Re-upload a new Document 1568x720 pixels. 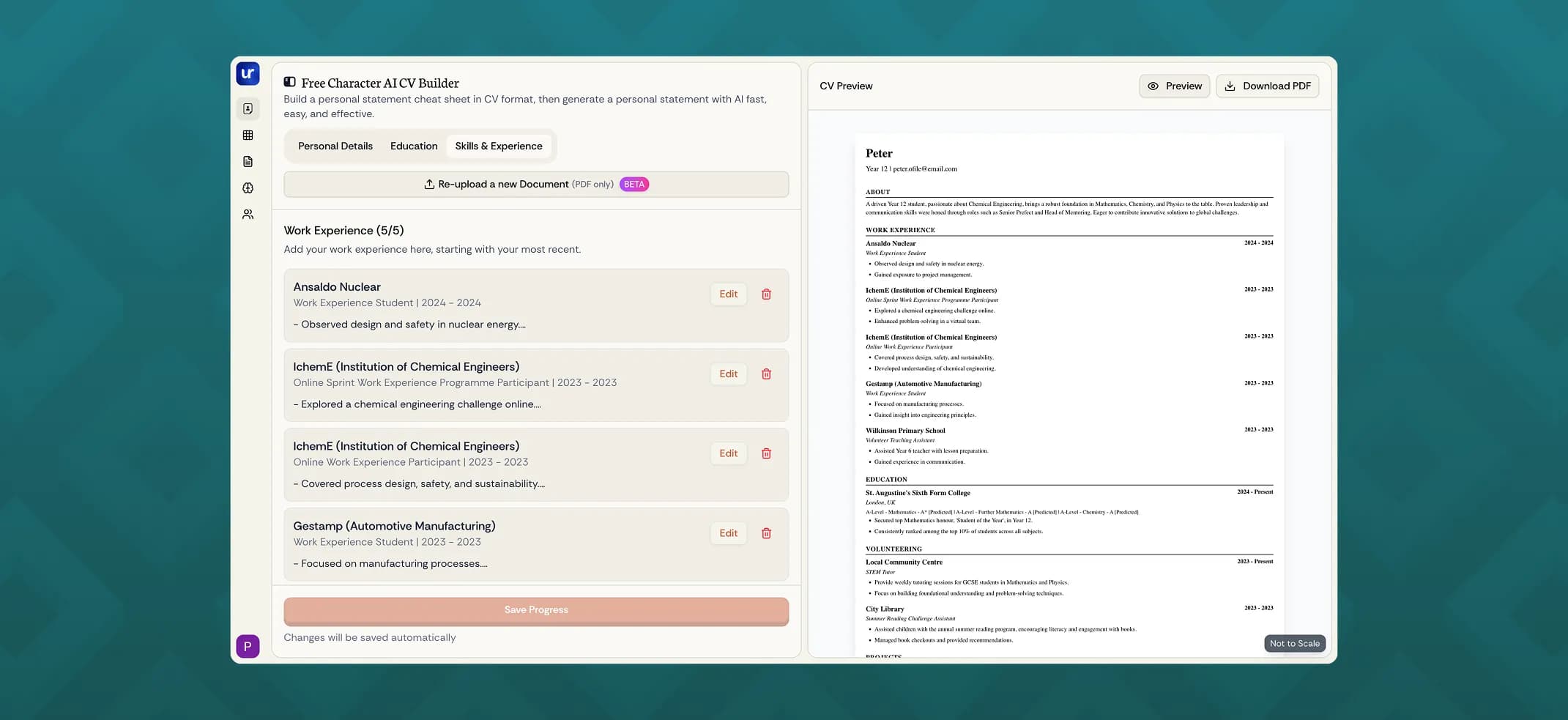tap(535, 184)
